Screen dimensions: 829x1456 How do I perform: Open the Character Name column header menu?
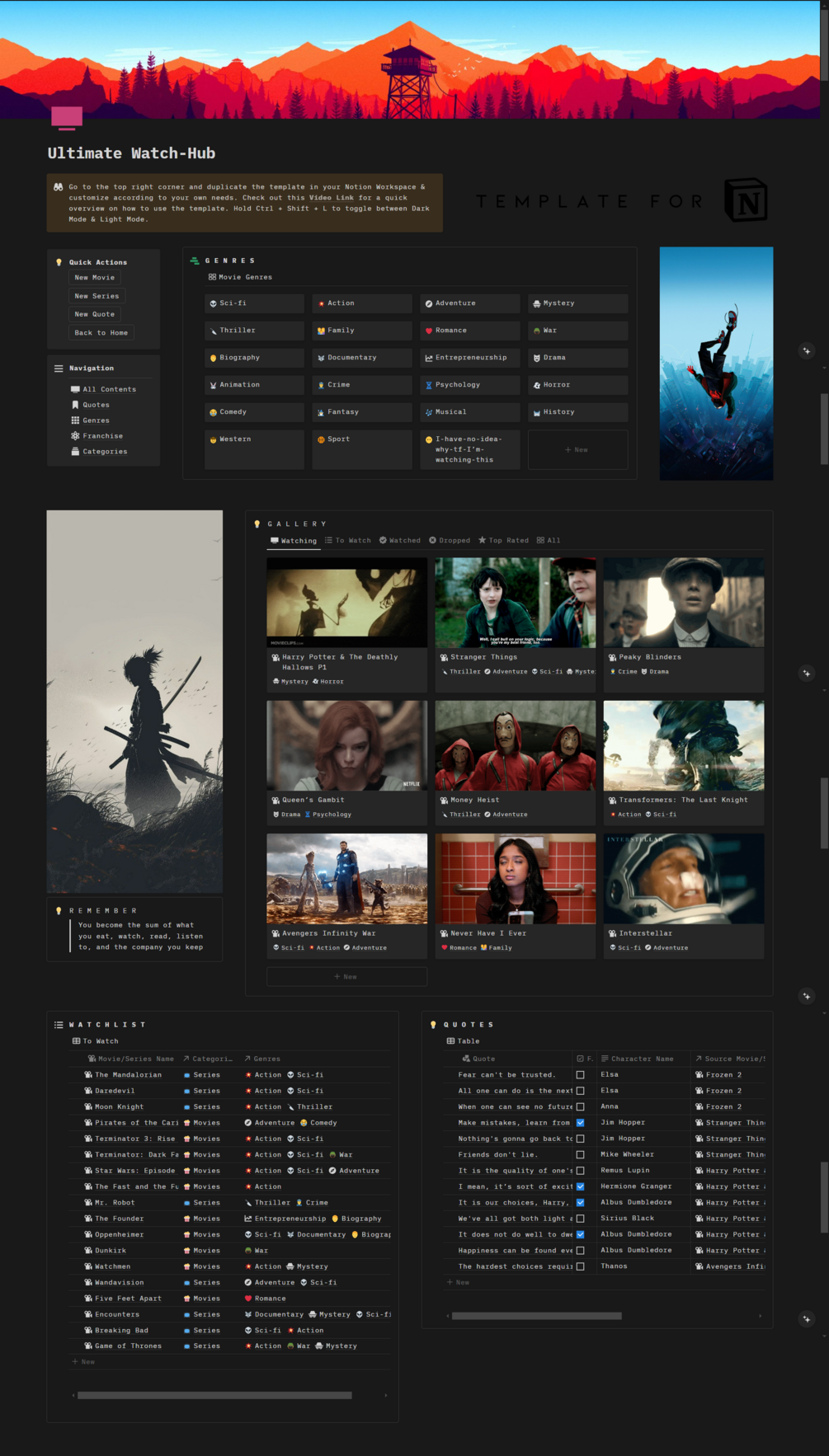coord(637,1059)
